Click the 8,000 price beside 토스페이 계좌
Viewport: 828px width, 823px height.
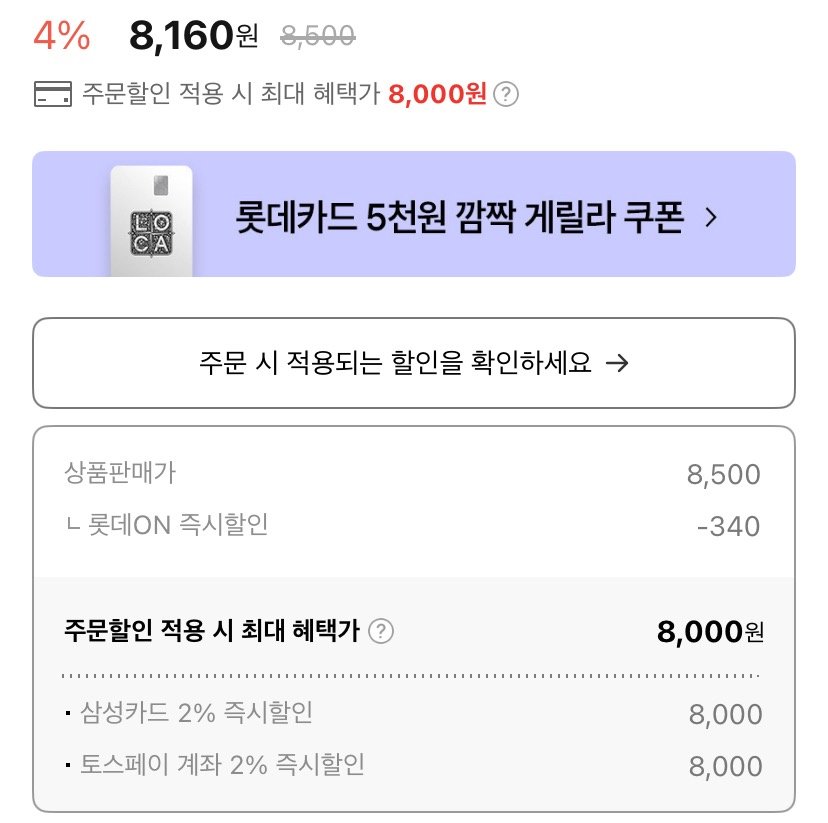(725, 766)
